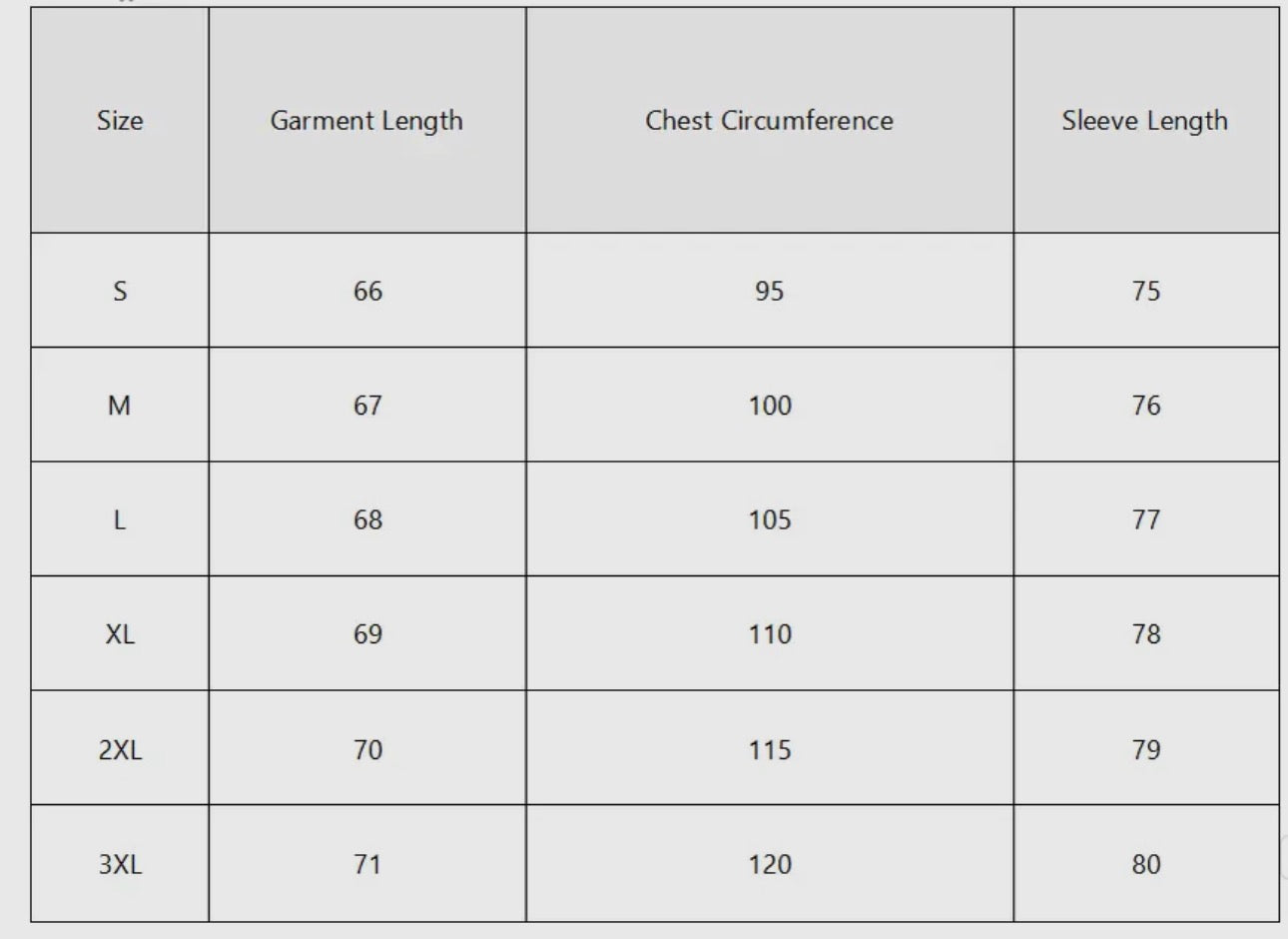Click chest circumference value 105
The height and width of the screenshot is (939, 1288).
click(769, 519)
